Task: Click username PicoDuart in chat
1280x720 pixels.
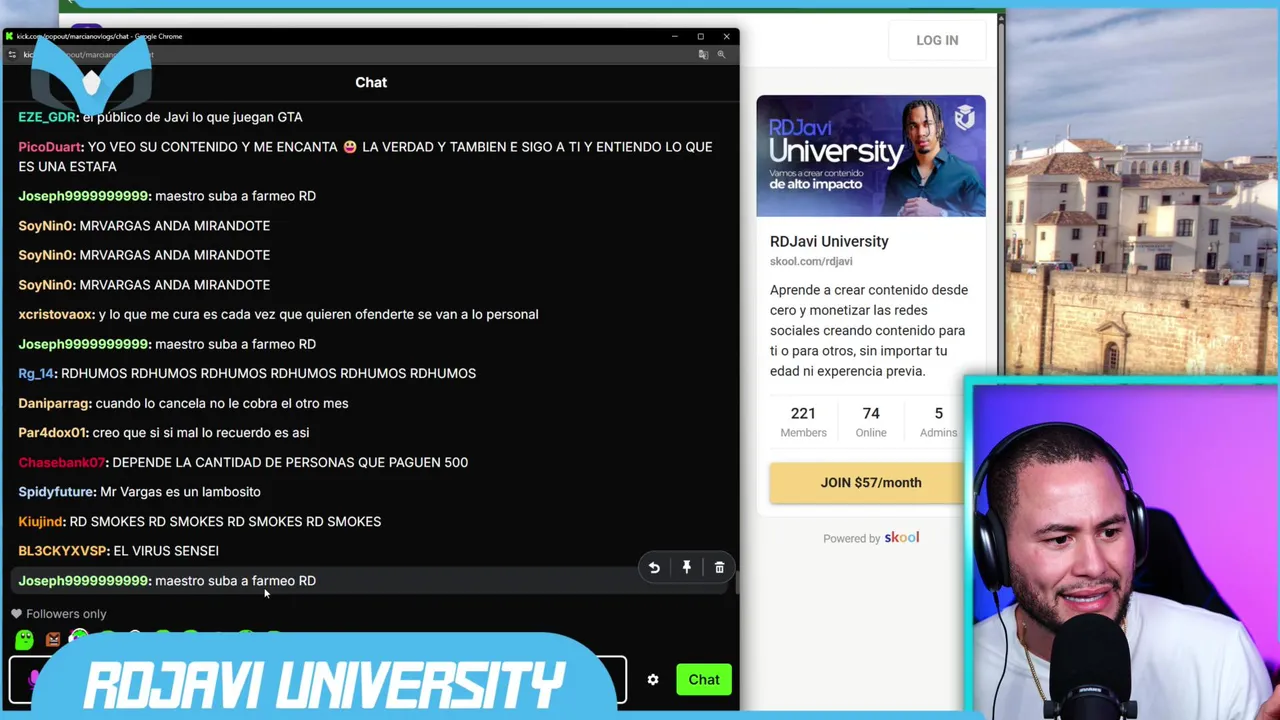Action: 49,147
